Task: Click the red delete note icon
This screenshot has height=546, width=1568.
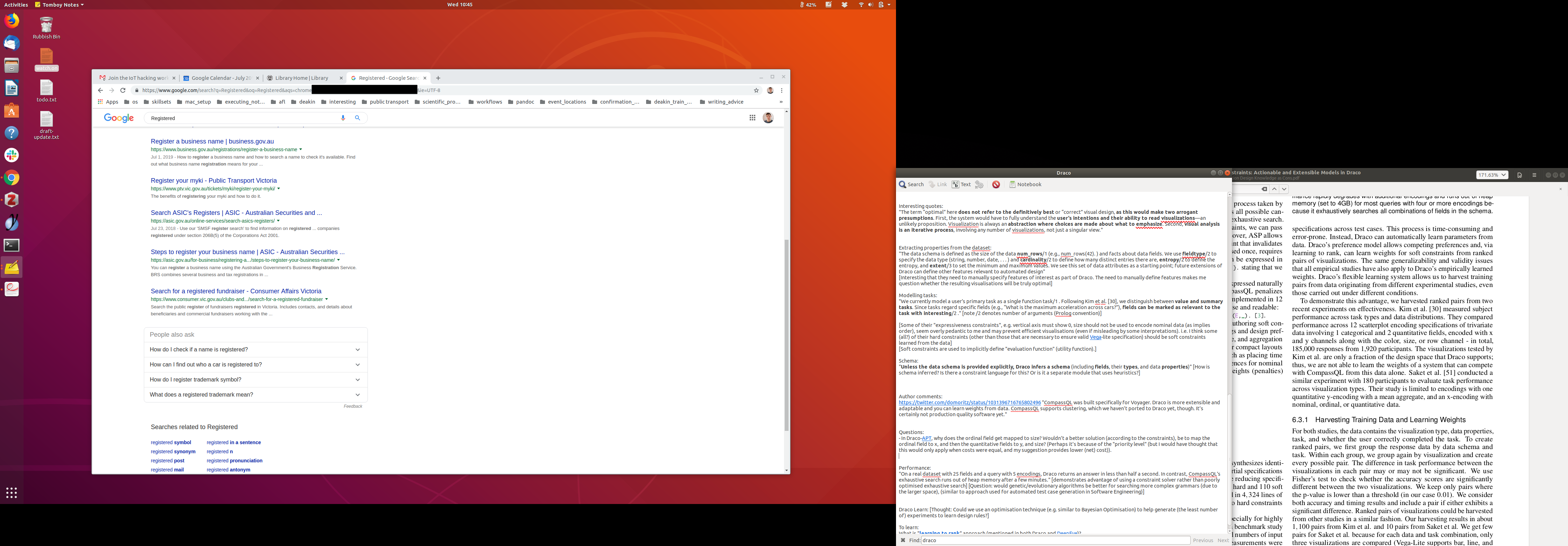Action: [x=996, y=184]
